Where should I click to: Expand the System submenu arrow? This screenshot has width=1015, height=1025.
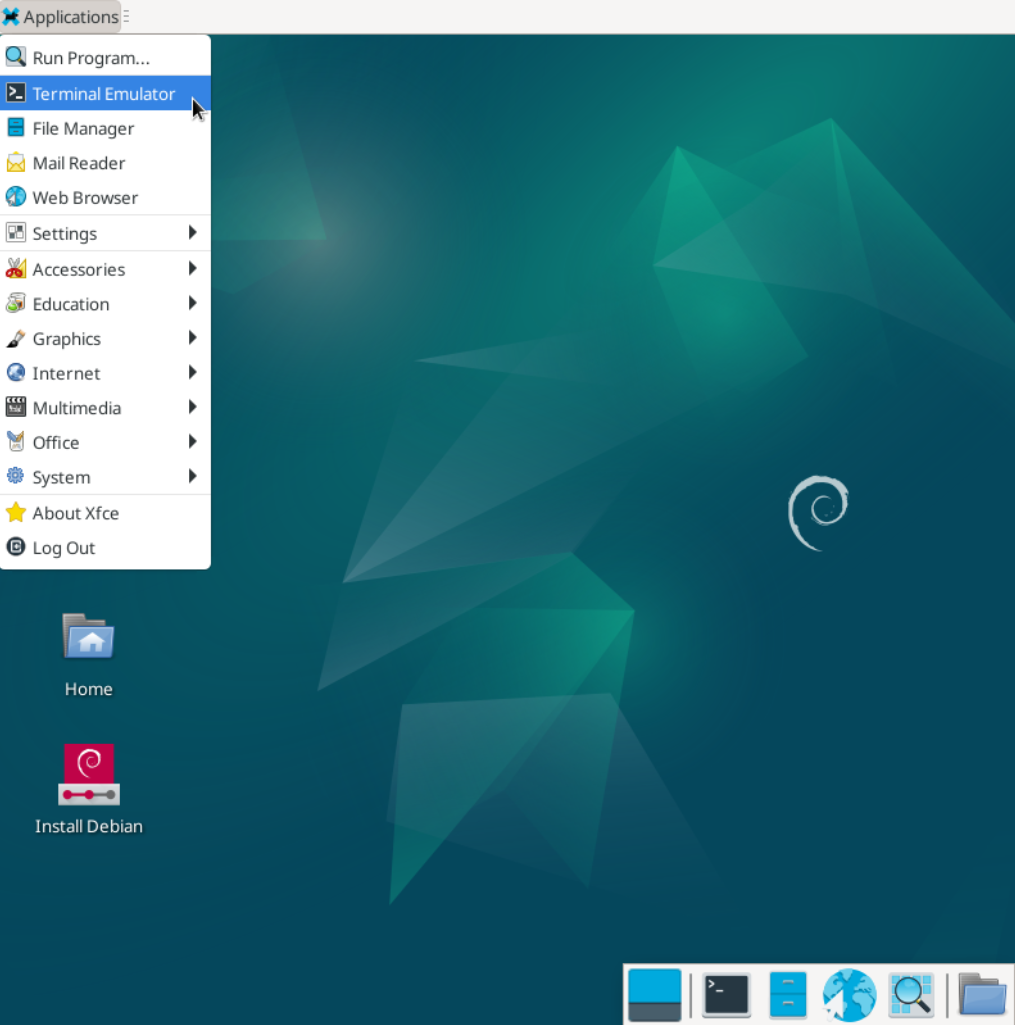coord(192,477)
